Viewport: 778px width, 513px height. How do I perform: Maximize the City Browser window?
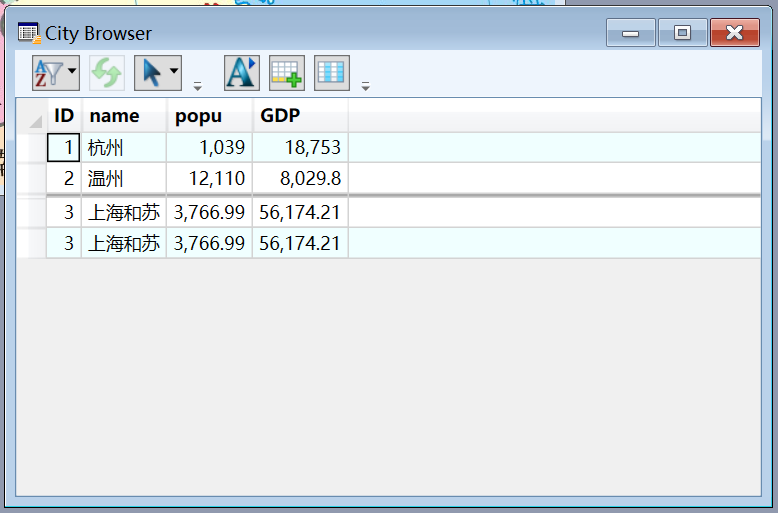point(682,33)
